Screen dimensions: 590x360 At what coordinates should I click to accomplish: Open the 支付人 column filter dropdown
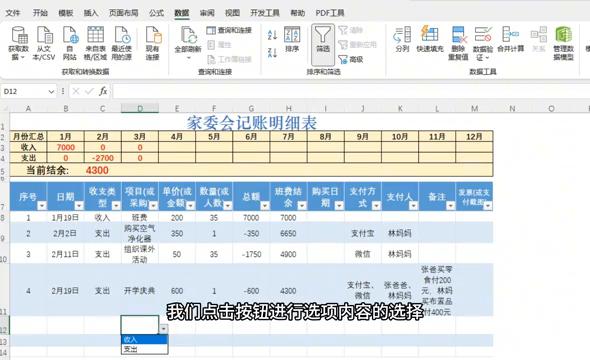[413, 205]
